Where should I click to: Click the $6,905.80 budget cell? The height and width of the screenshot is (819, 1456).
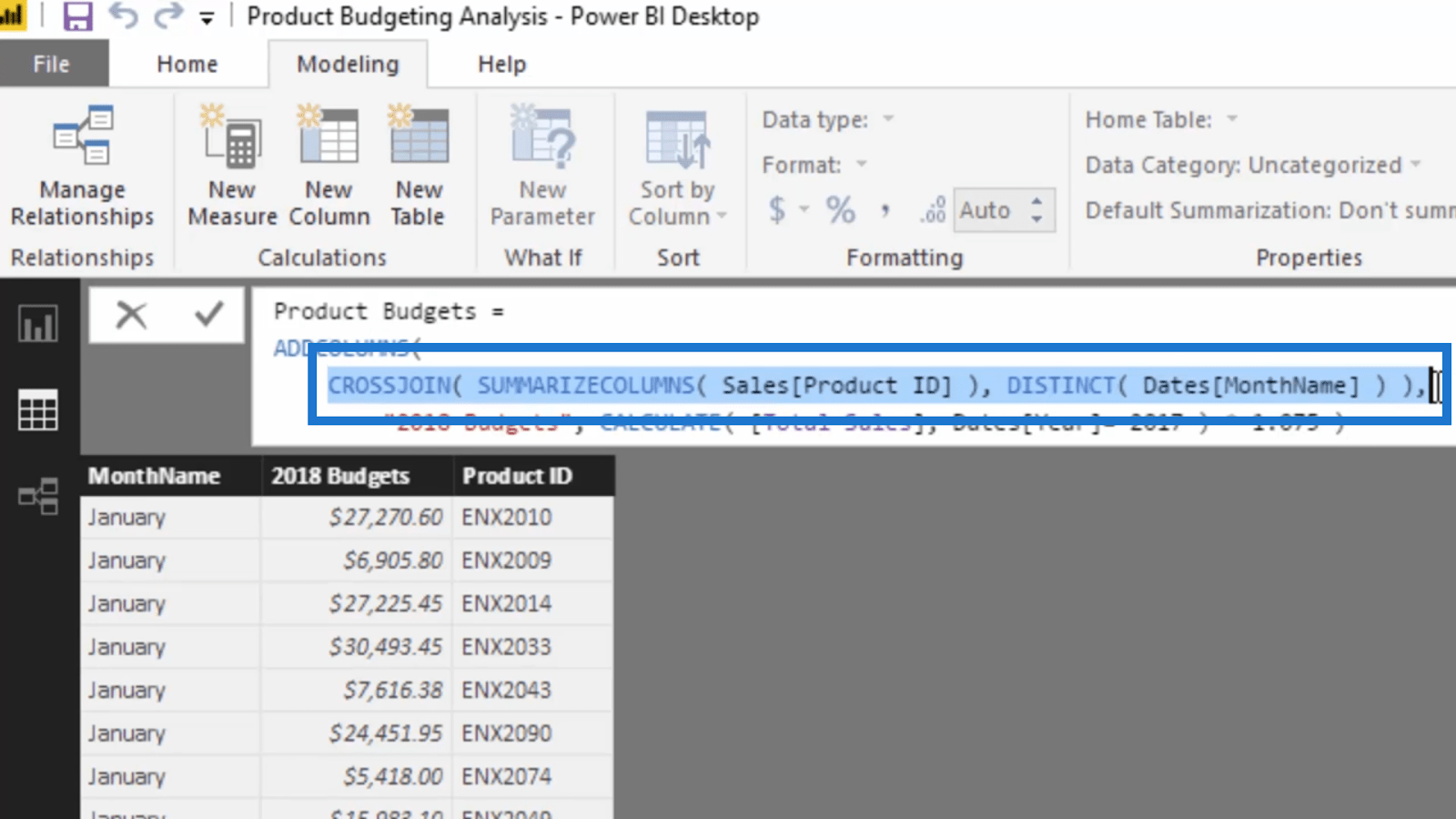pos(357,560)
